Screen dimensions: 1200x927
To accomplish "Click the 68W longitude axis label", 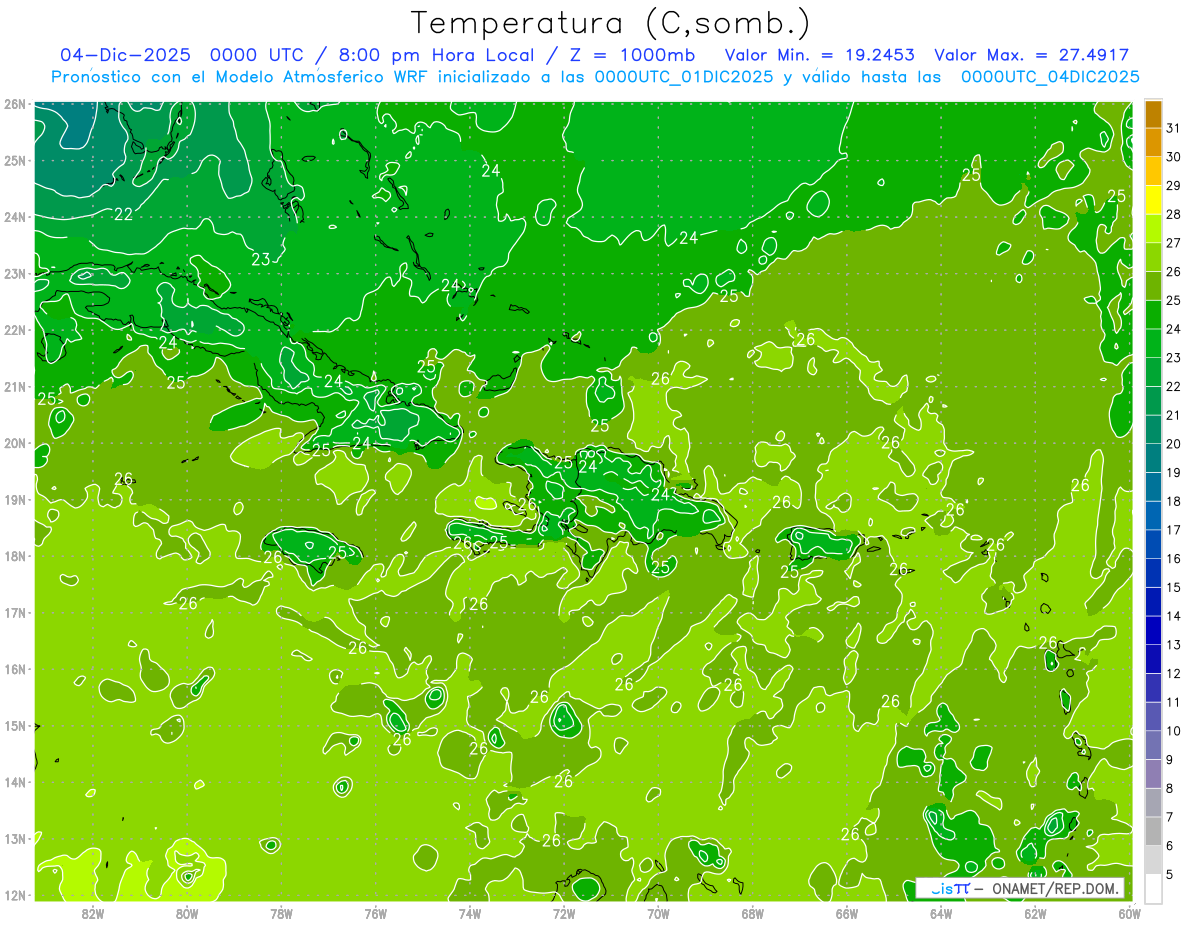I will [752, 912].
